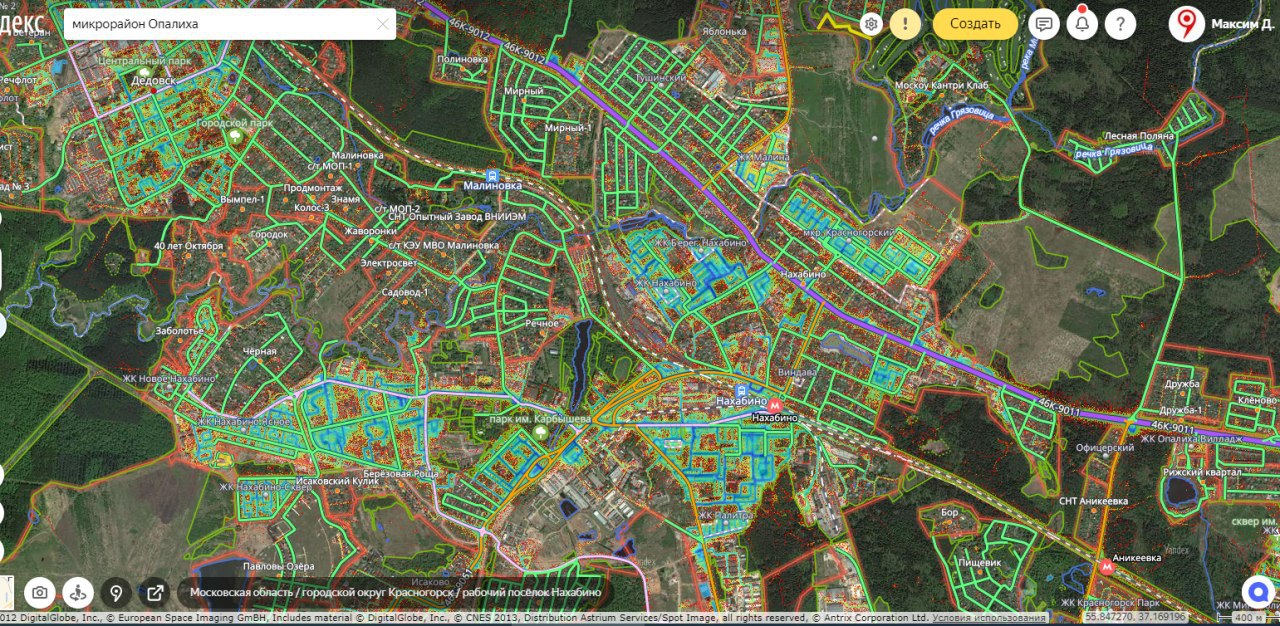Click the Продмонтаж label
This screenshot has height=626, width=1280.
pyautogui.click(x=314, y=188)
